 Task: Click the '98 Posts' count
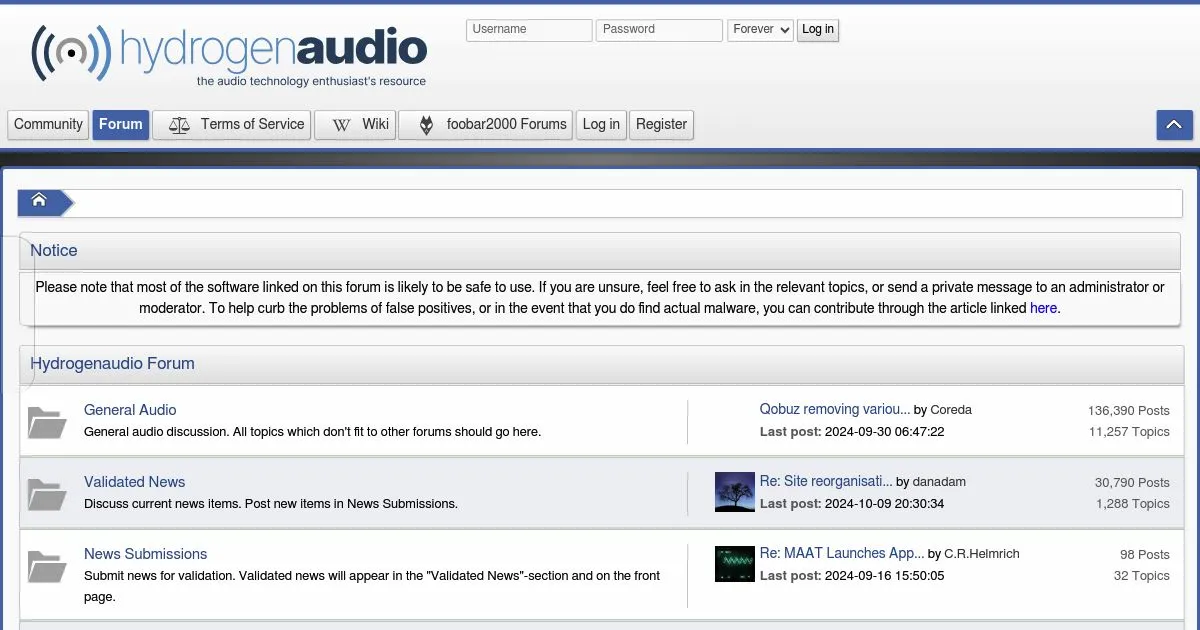click(x=1145, y=555)
